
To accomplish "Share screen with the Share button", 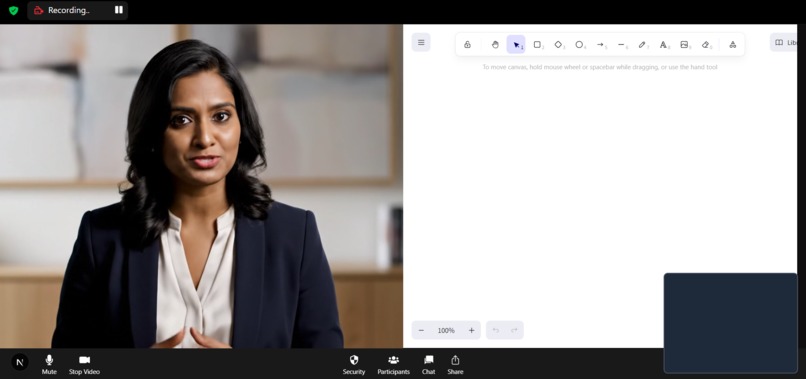I will pyautogui.click(x=455, y=365).
